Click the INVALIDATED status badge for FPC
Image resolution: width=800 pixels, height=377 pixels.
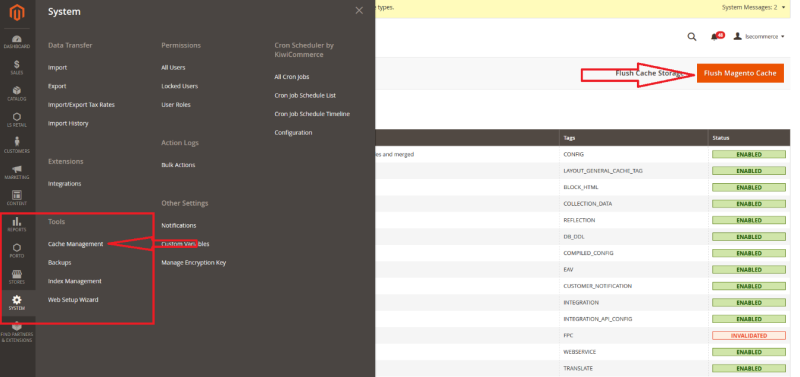pyautogui.click(x=749, y=336)
